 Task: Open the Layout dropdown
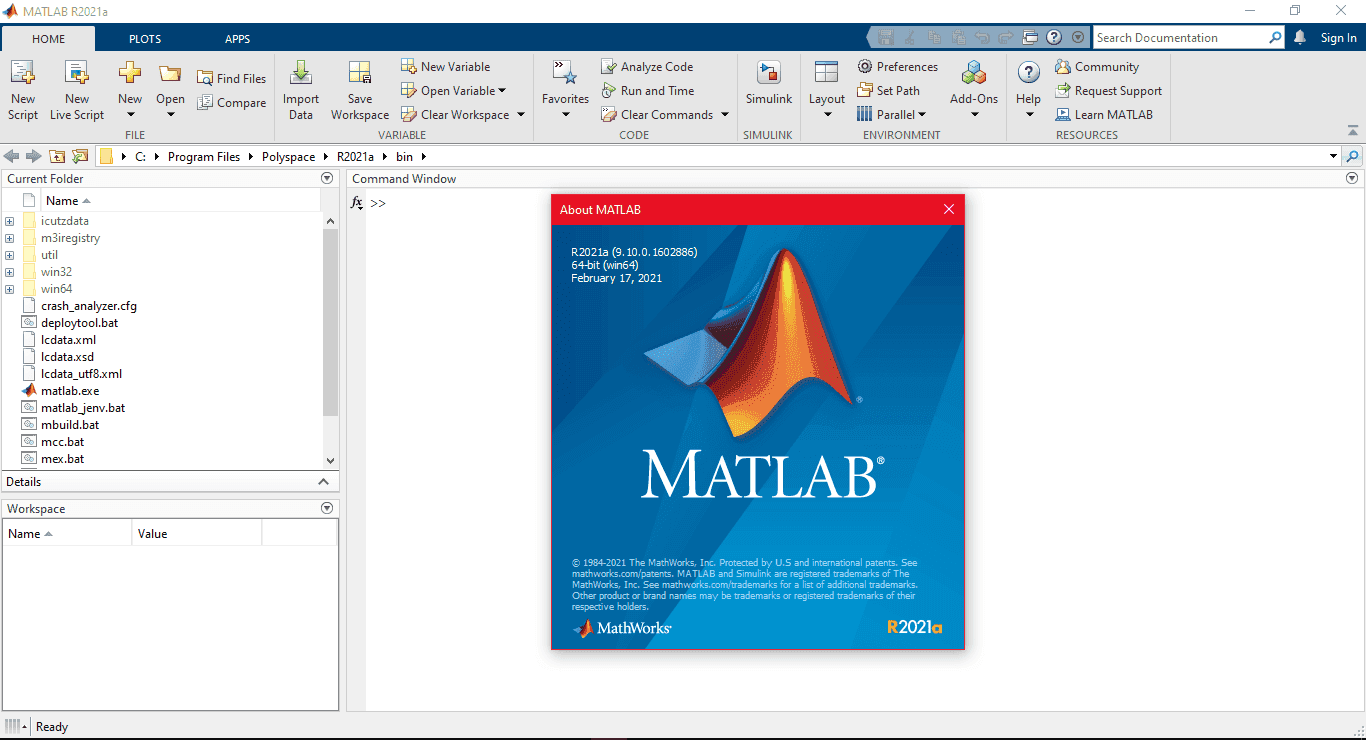[827, 114]
